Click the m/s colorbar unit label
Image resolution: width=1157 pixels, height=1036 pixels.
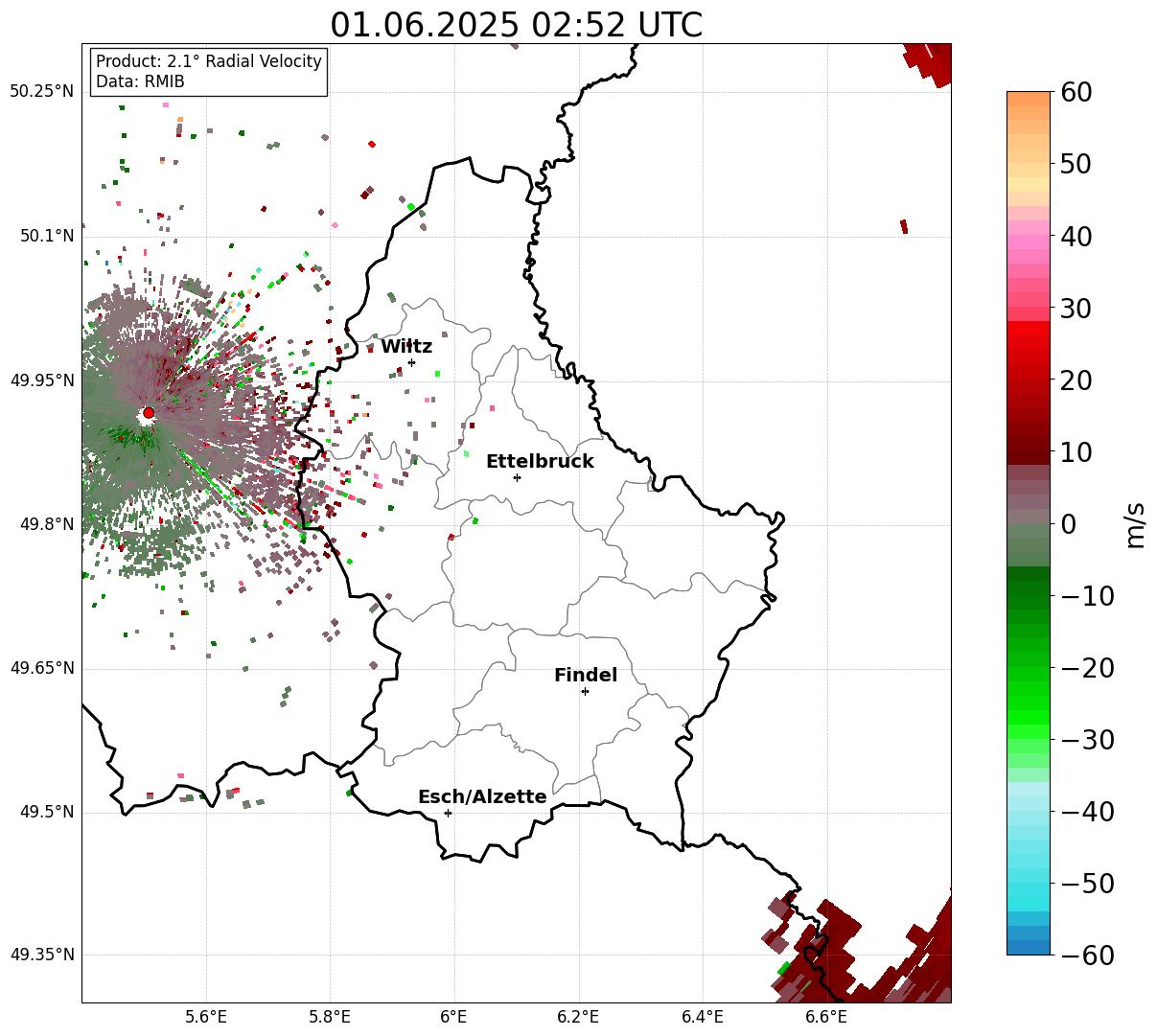click(1135, 523)
